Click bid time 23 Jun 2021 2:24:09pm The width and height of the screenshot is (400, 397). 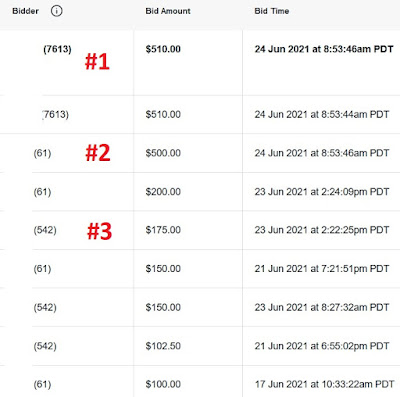tap(322, 192)
